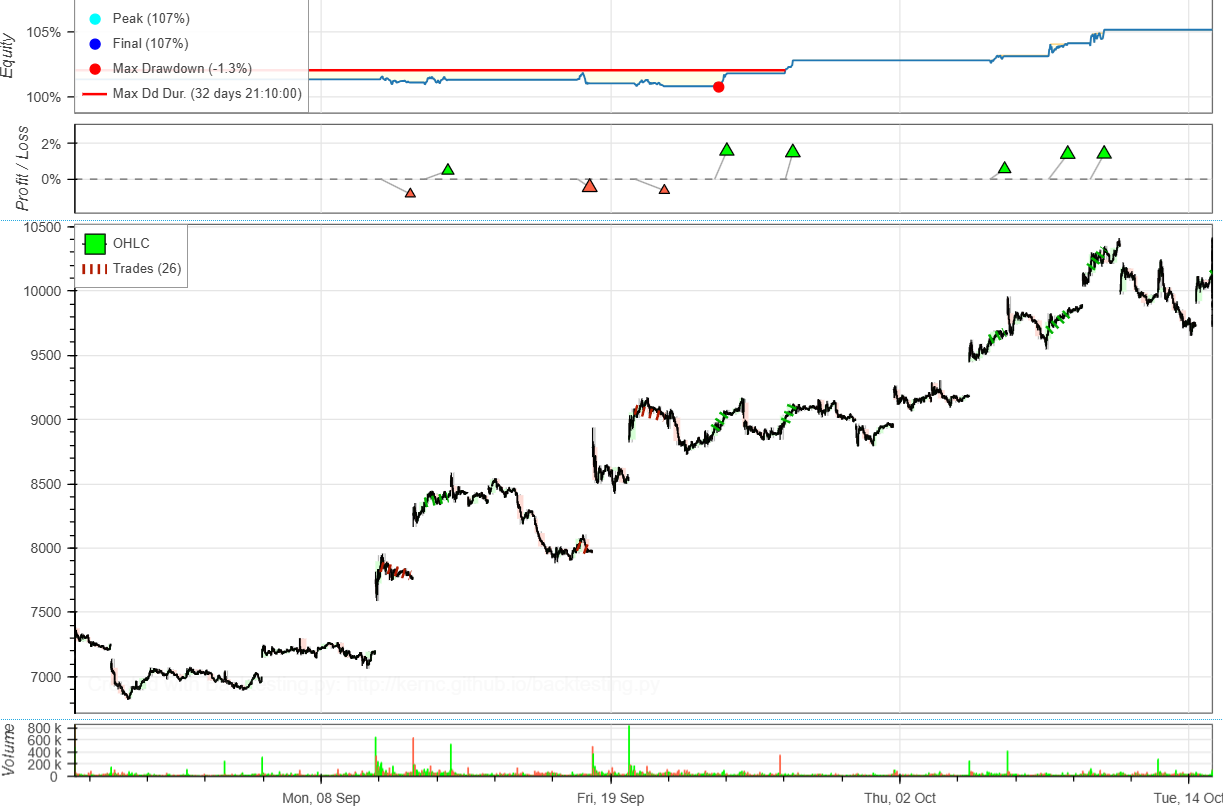Toggle the Max Dd Dur. legend line
Viewport: 1223px width, 810px height.
click(x=206, y=94)
